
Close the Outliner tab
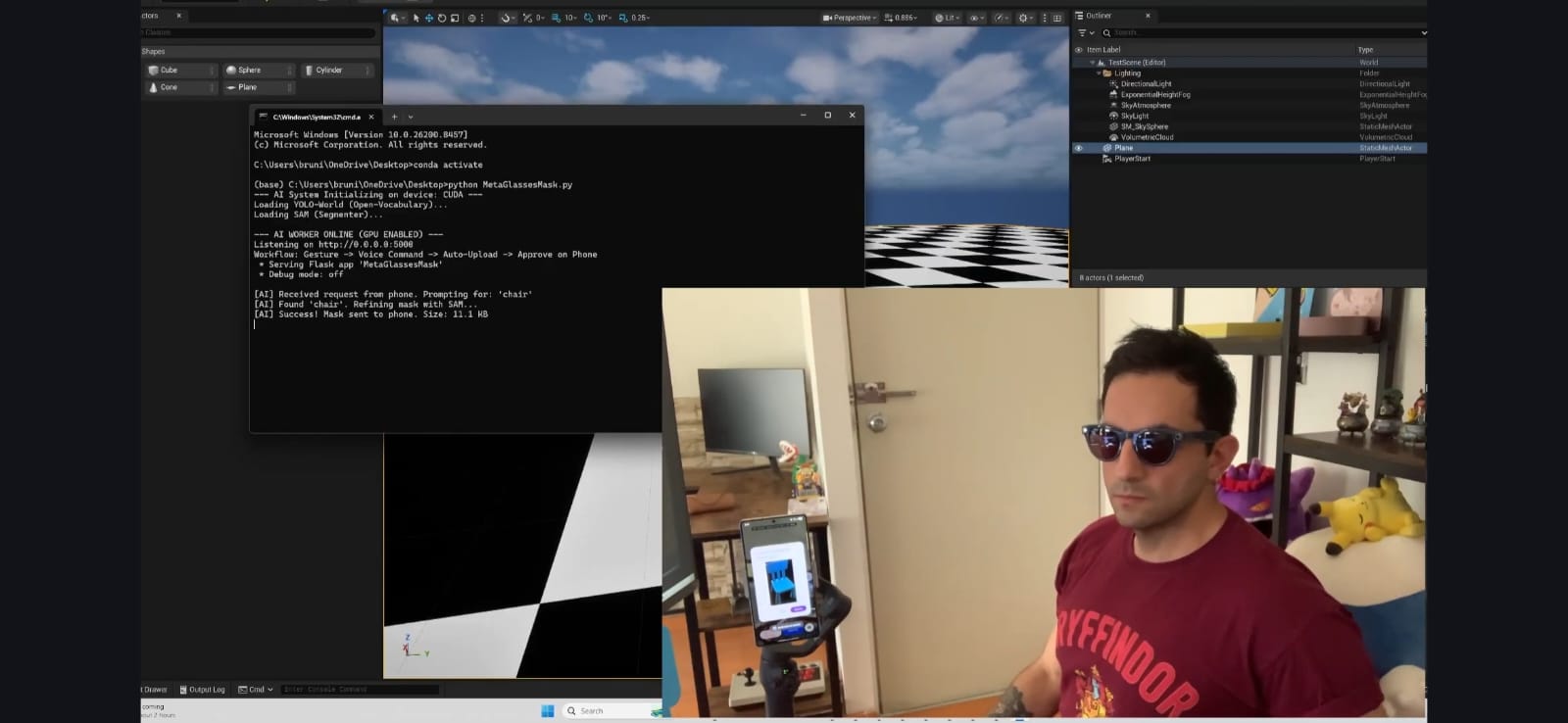[1149, 16]
